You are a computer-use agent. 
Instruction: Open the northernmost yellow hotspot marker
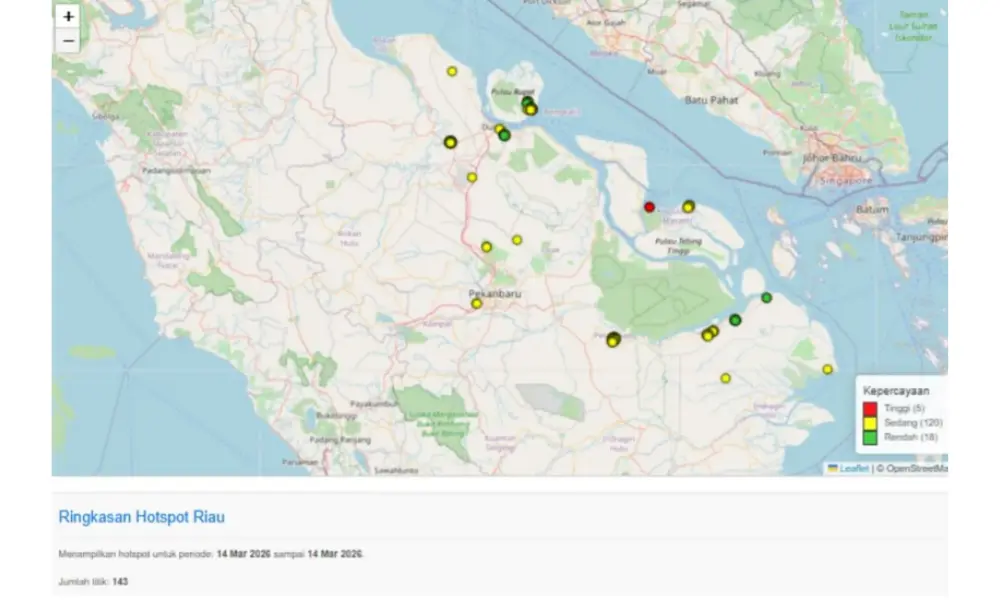[452, 71]
